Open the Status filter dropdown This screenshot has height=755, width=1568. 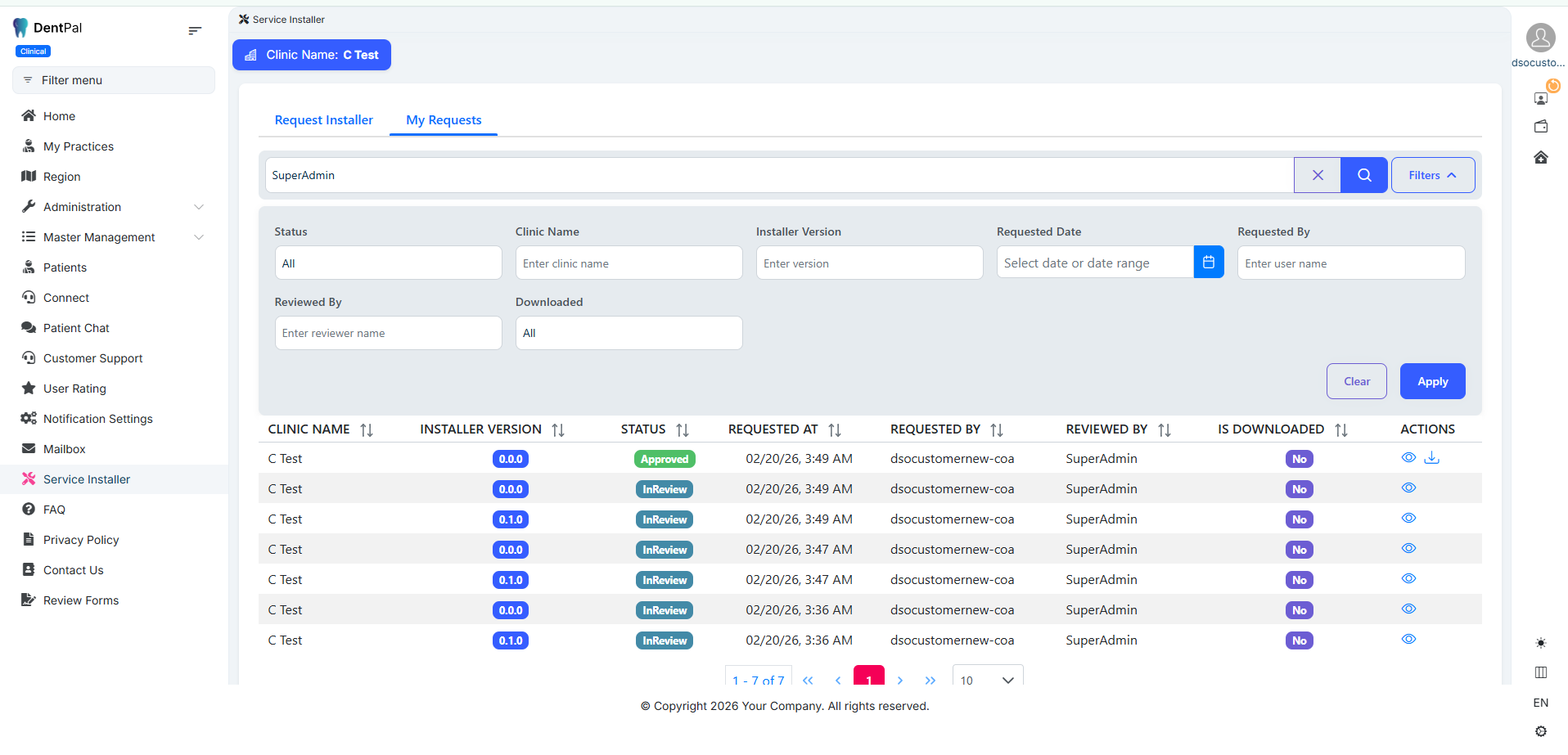click(388, 263)
